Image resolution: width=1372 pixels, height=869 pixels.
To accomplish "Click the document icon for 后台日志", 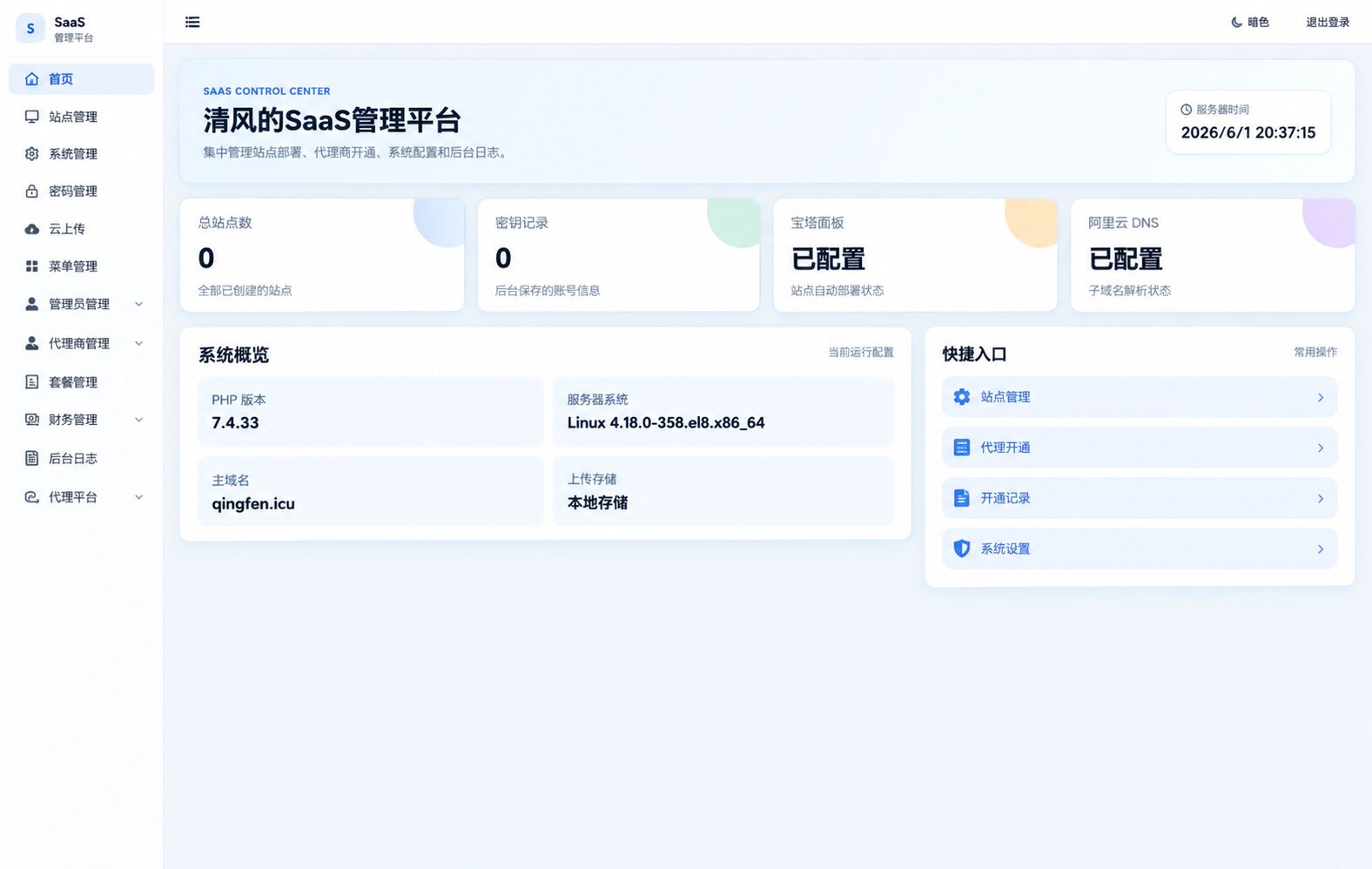I will [32, 458].
